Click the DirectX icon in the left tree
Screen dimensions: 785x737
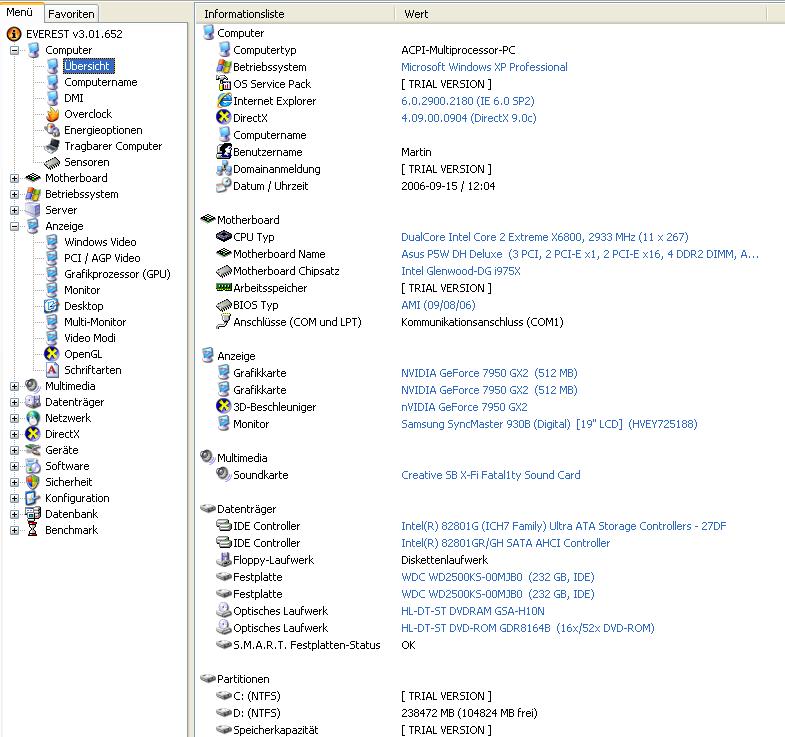(x=33, y=434)
